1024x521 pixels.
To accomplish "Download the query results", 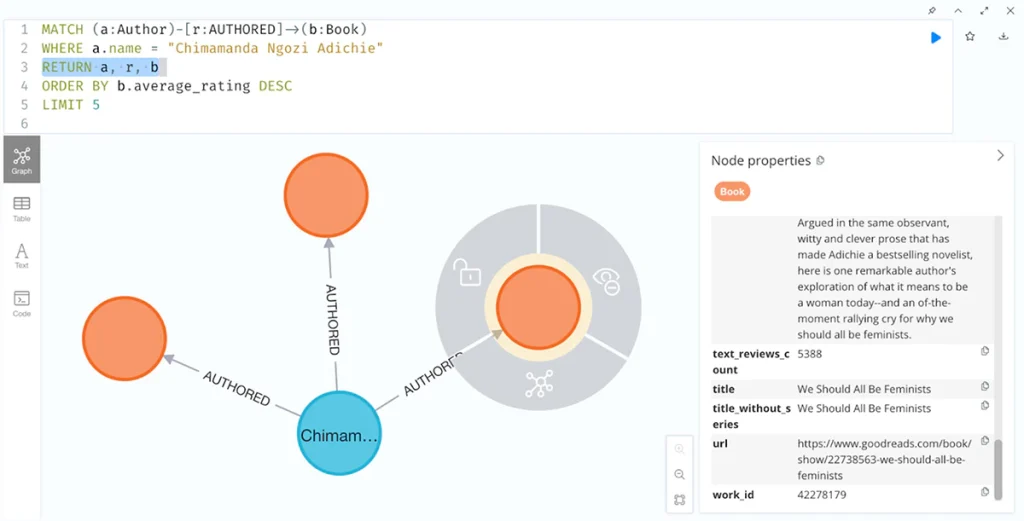I will [x=1003, y=37].
